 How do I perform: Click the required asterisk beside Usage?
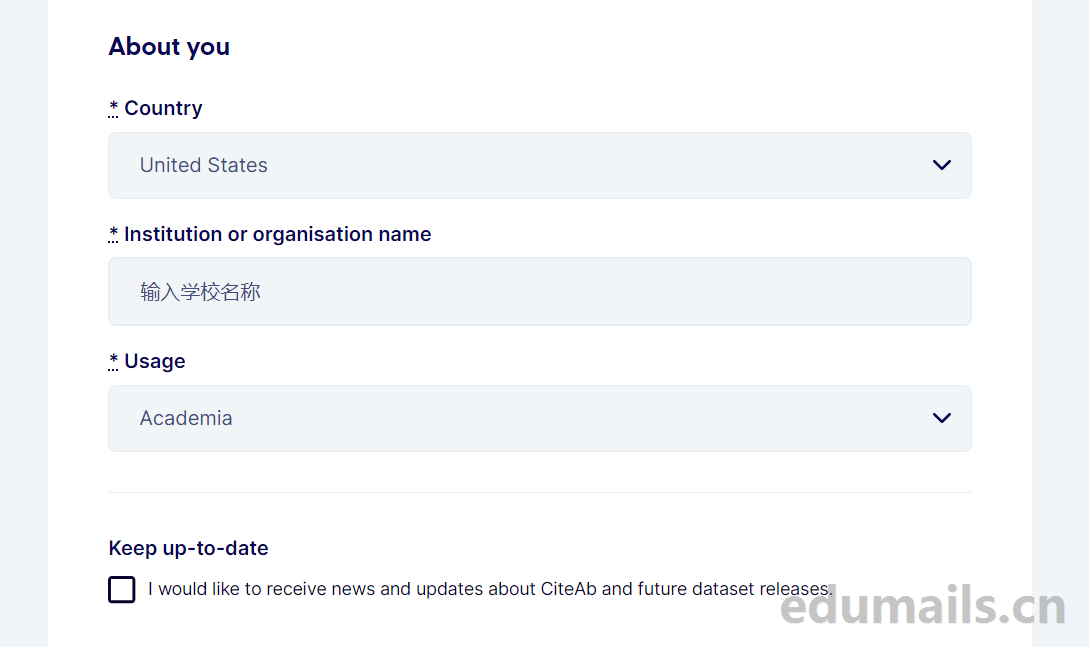coord(114,361)
